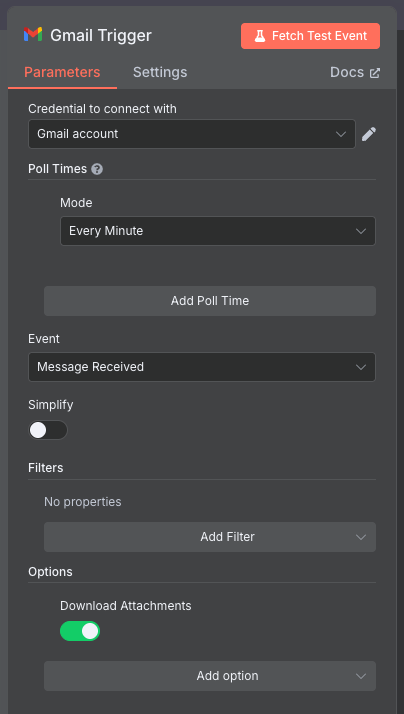Click the chevron on Gmail account field
This screenshot has height=714, width=404.
coord(341,134)
